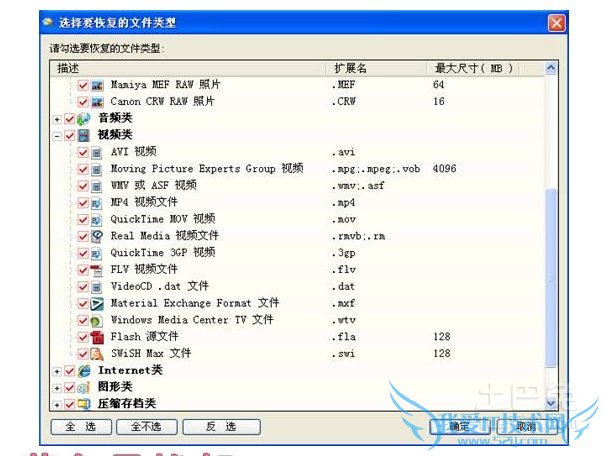Click the 图形类 graphics category icon
The height and width of the screenshot is (456, 605).
click(83, 388)
